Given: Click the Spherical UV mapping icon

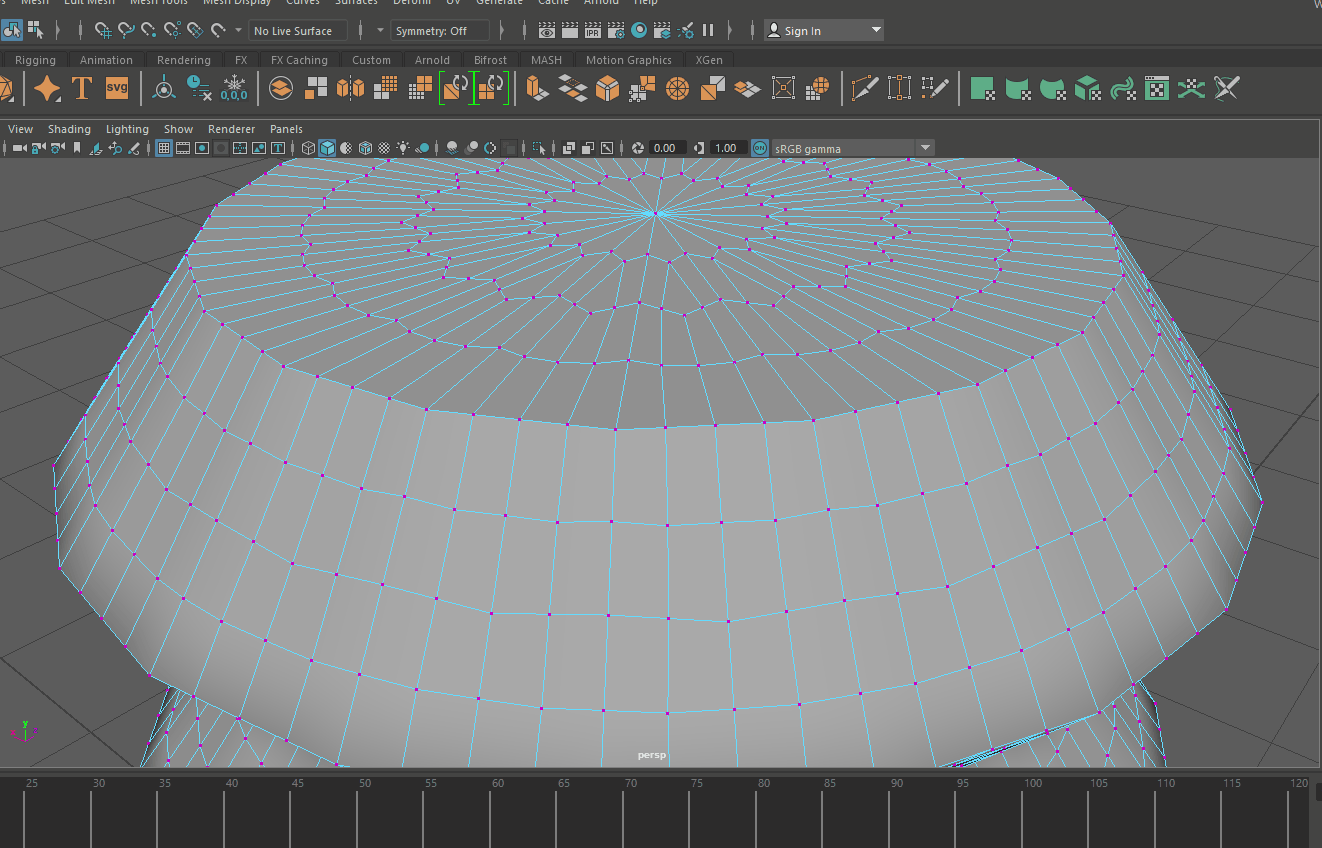Looking at the screenshot, I should point(1052,89).
